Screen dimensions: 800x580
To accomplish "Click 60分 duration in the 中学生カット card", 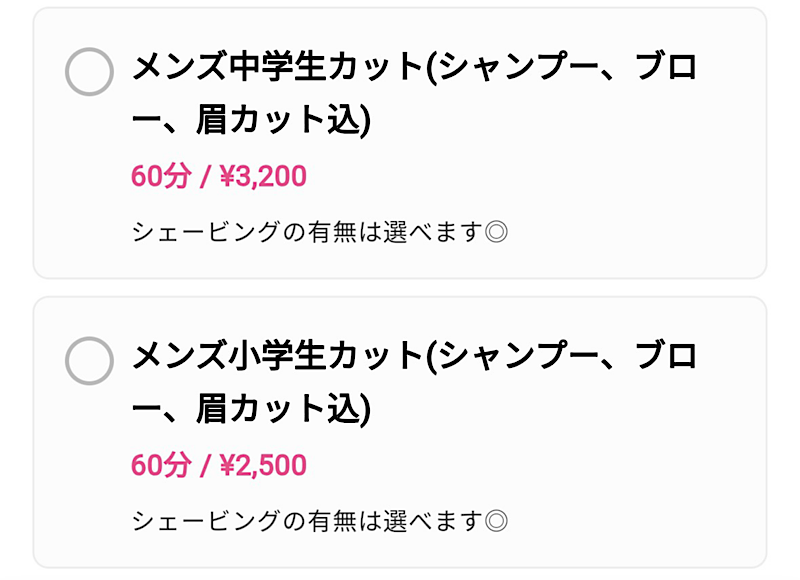I will pyautogui.click(x=160, y=177).
